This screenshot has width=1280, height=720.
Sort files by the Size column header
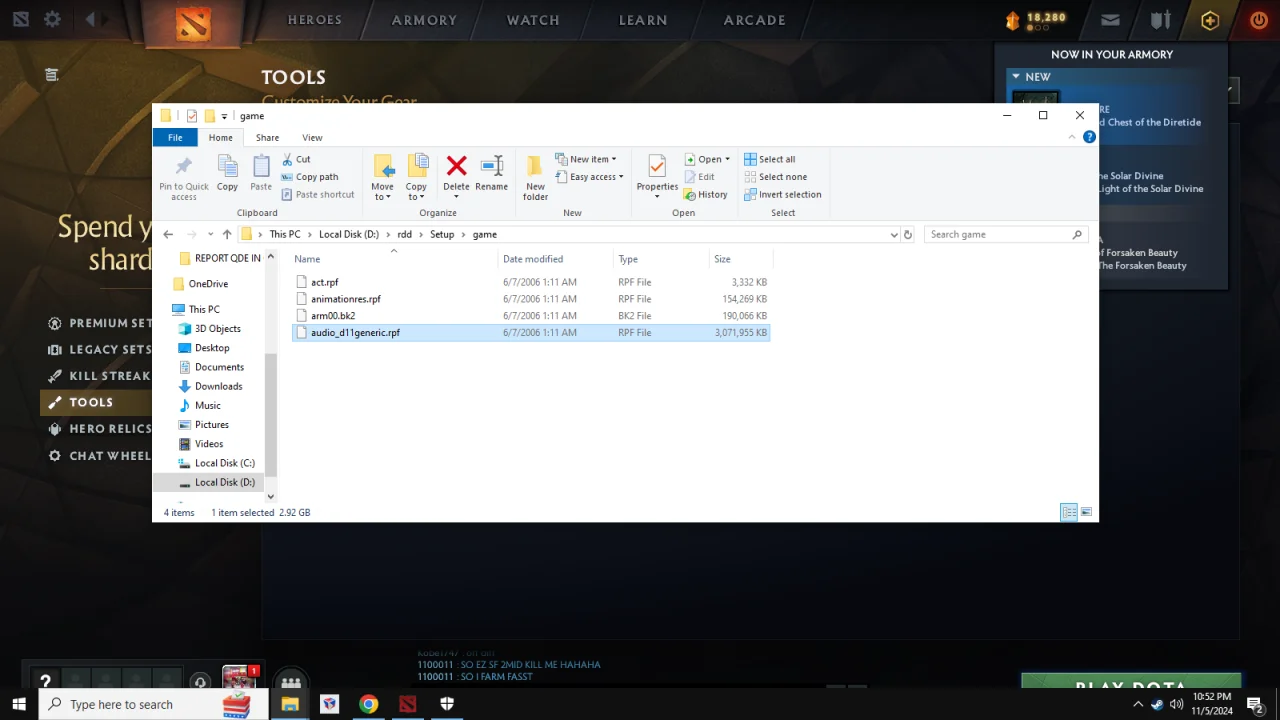click(x=740, y=259)
